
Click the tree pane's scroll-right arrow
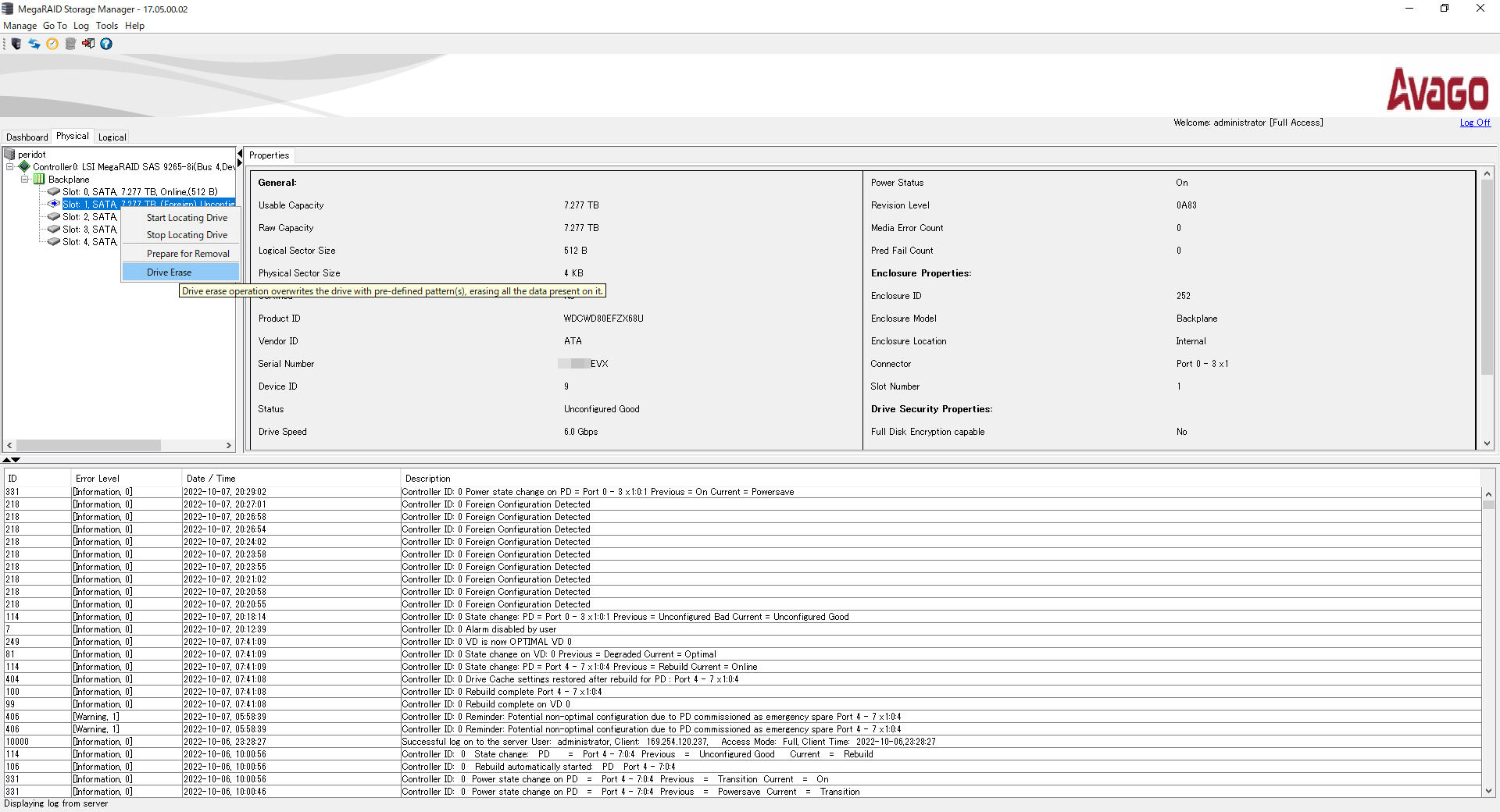pyautogui.click(x=229, y=445)
